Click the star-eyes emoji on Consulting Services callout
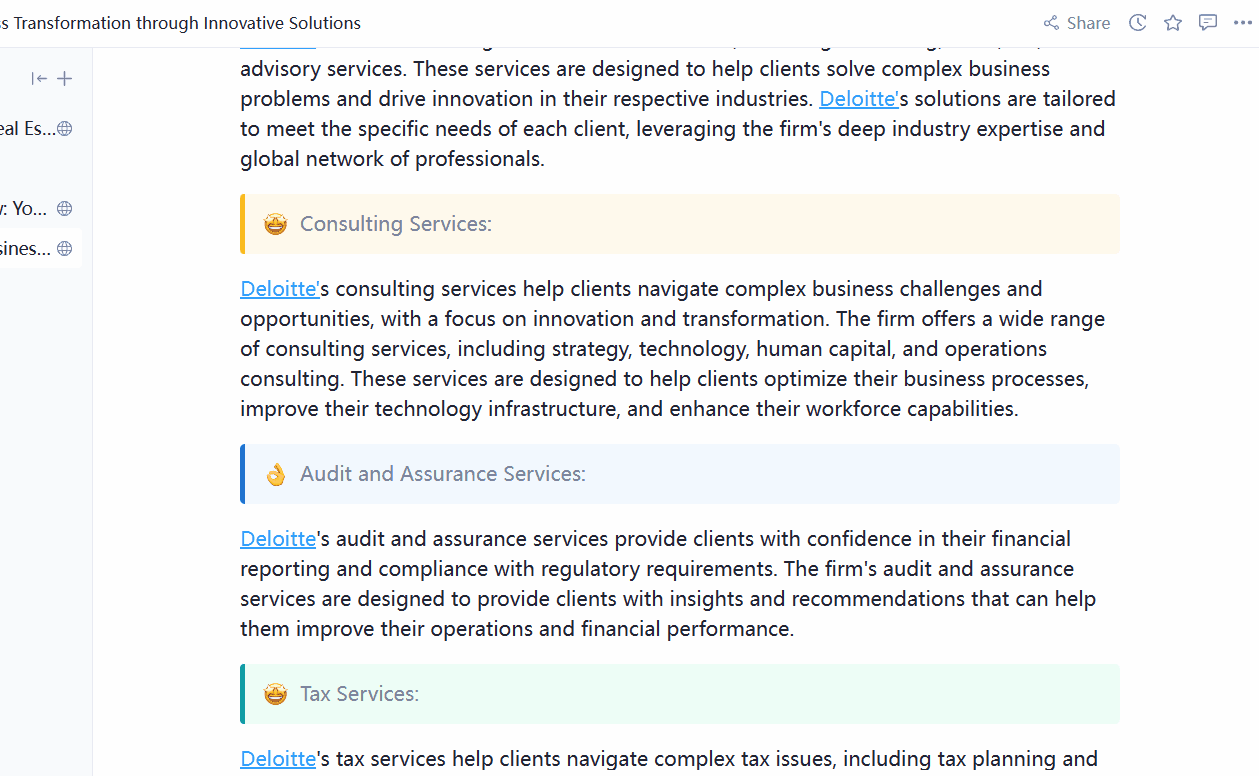 [275, 224]
